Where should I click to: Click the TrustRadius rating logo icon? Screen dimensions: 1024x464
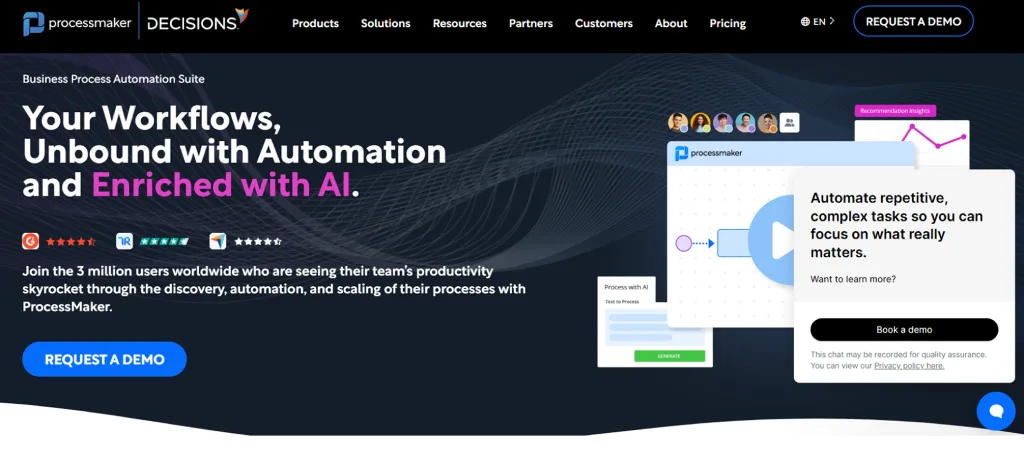click(x=124, y=241)
